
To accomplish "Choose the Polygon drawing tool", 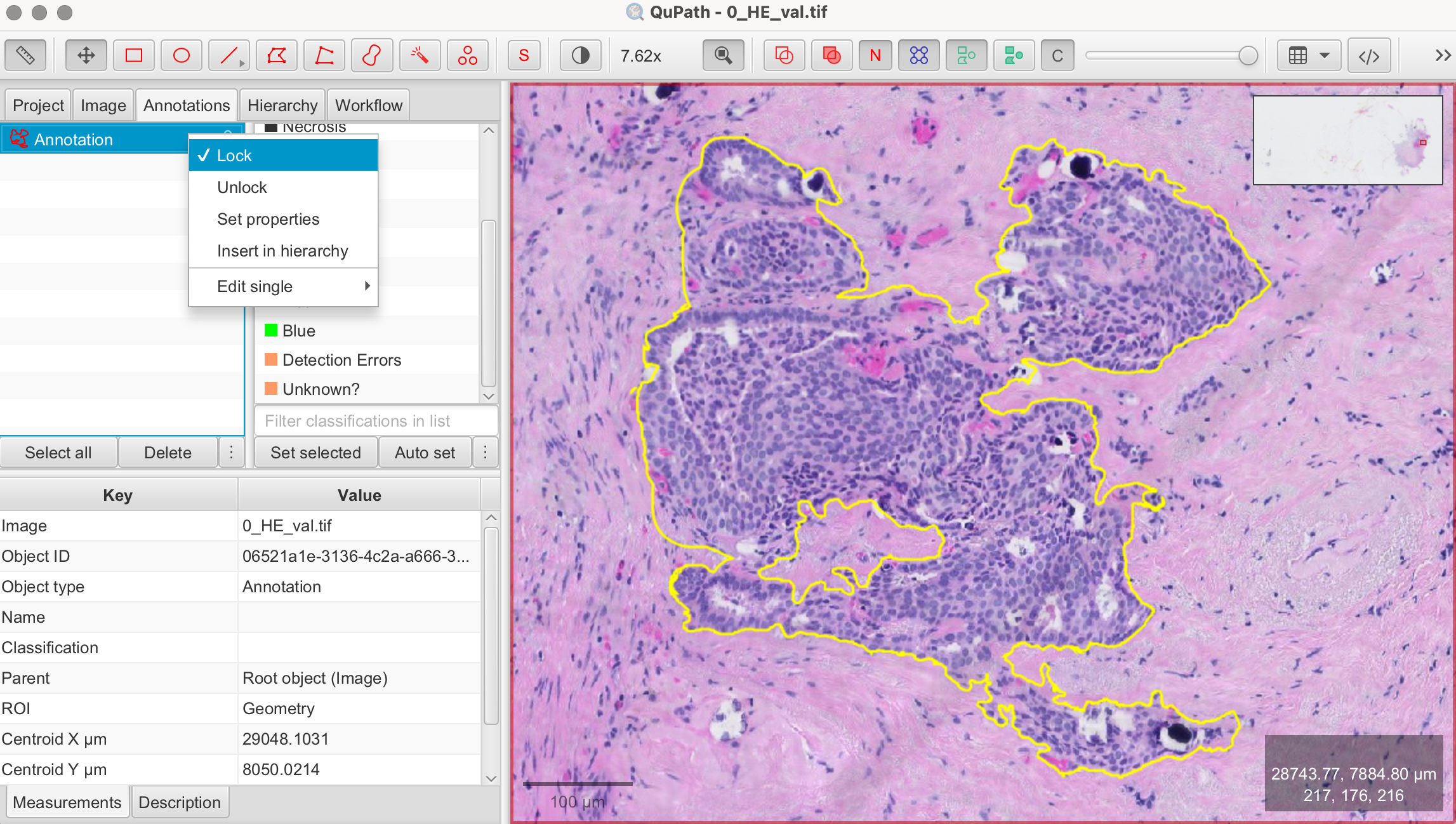I will (276, 56).
